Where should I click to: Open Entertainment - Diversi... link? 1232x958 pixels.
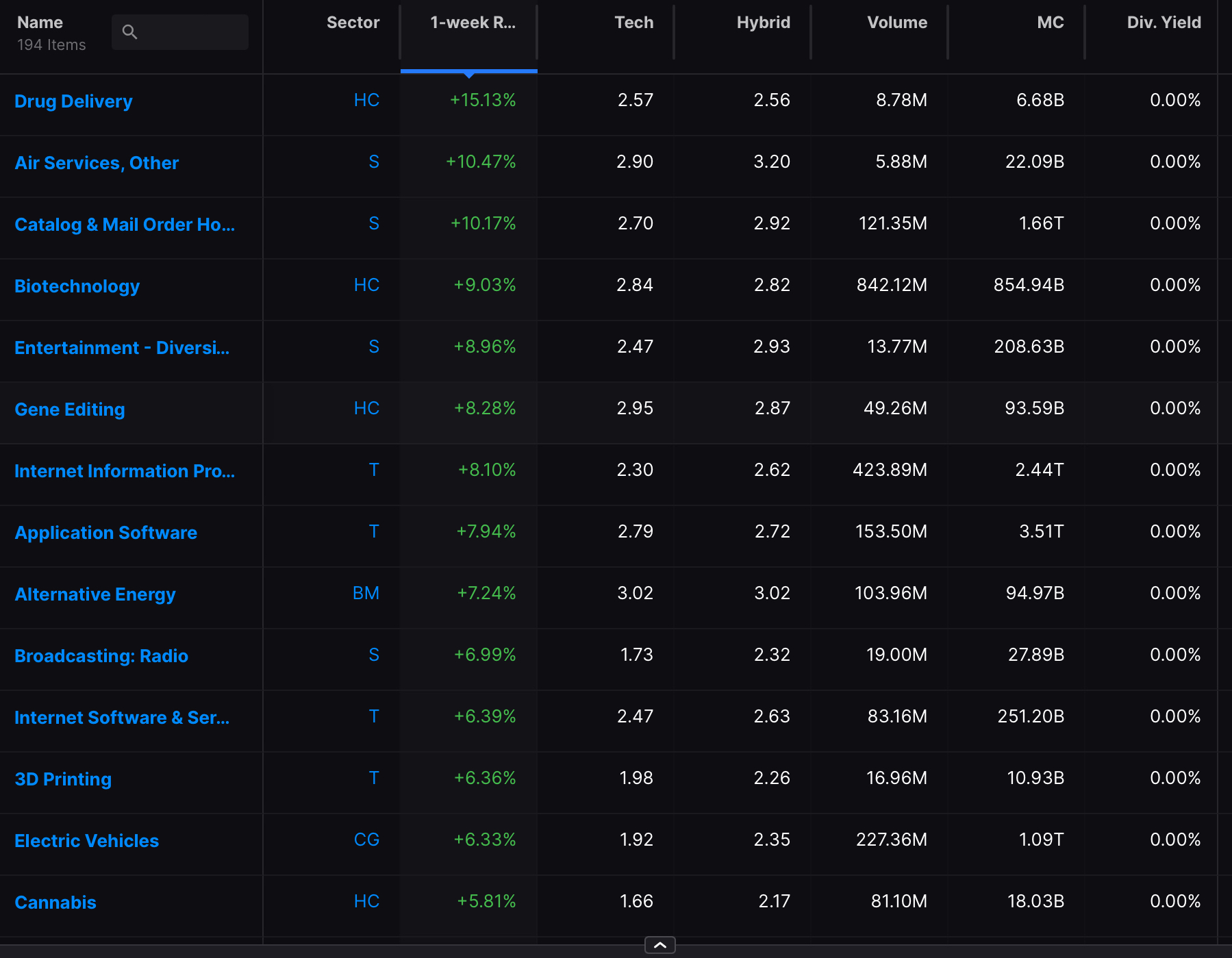[x=122, y=348]
